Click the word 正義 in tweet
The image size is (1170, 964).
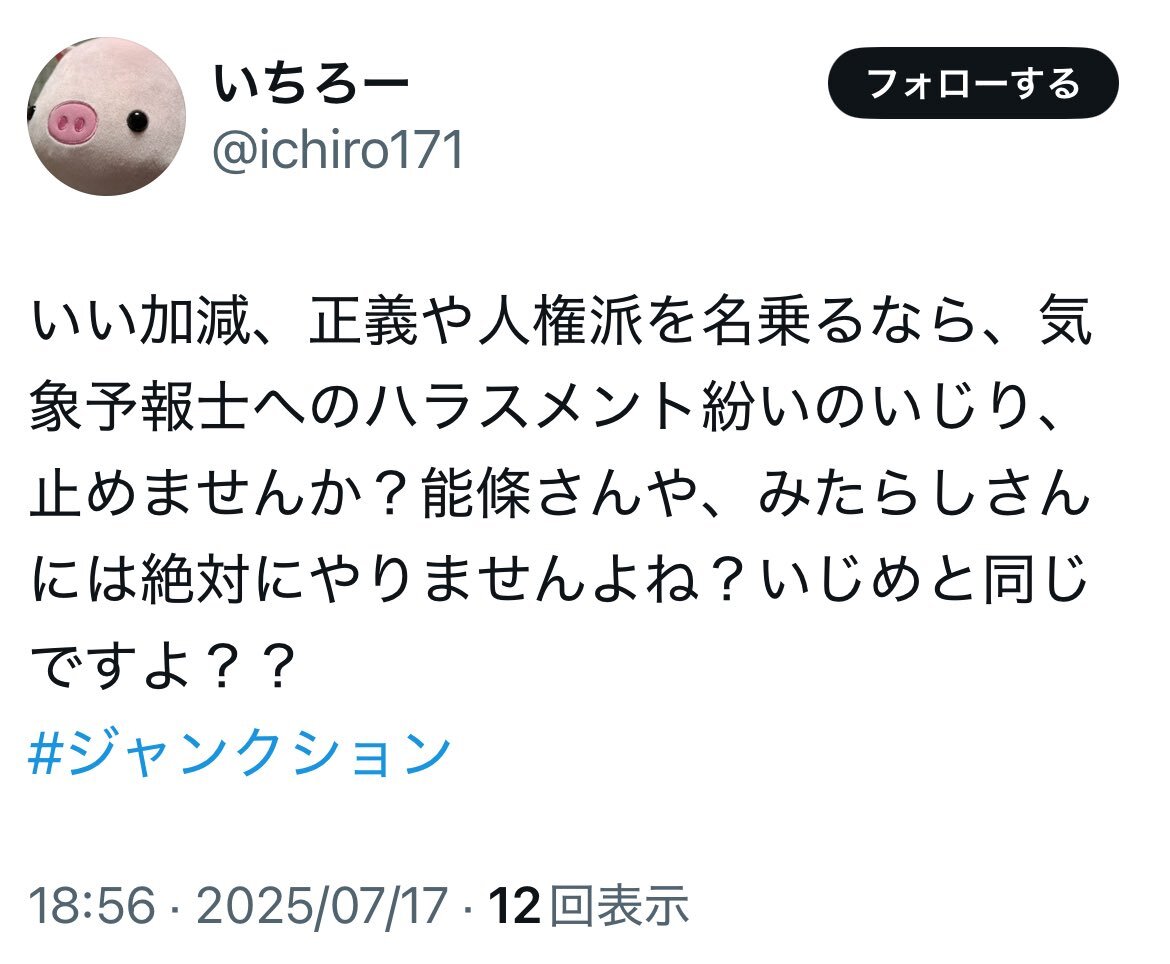[364, 321]
